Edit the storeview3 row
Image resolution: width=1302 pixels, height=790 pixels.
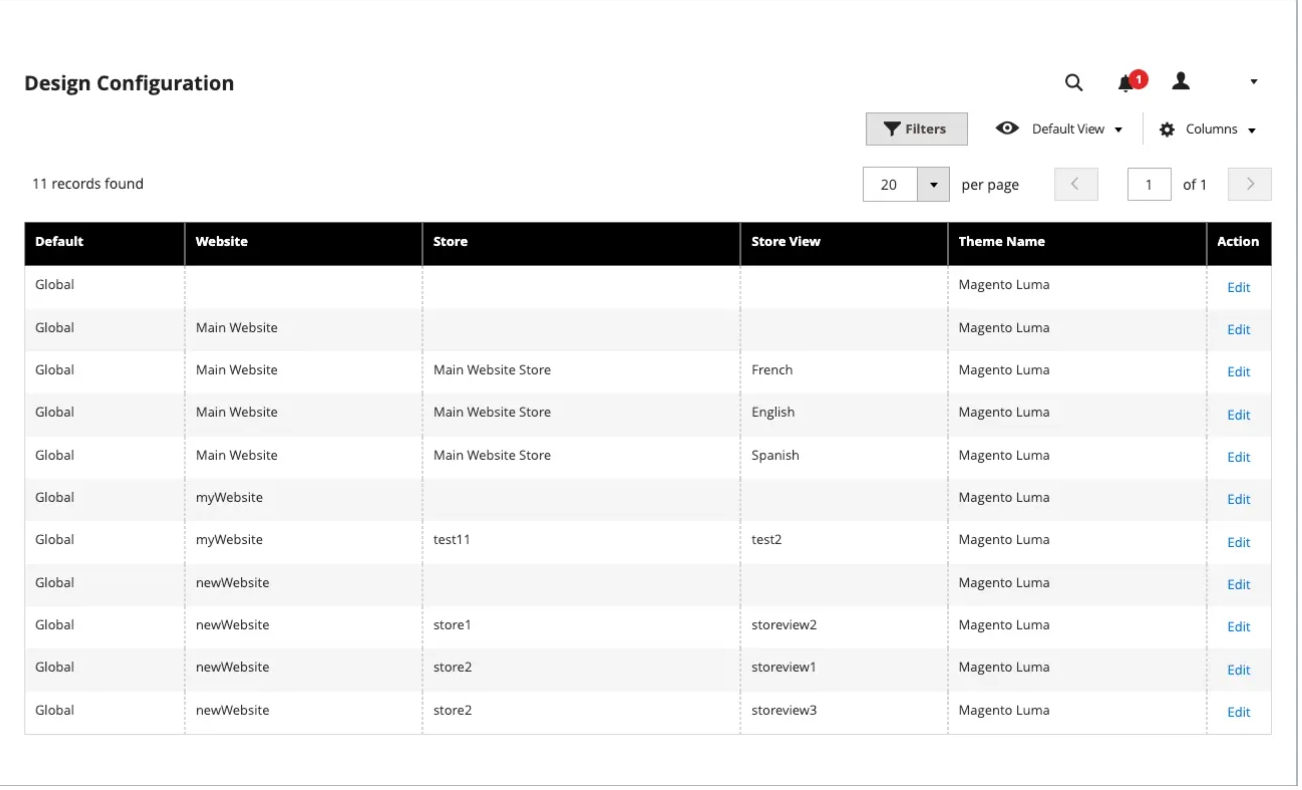1238,712
